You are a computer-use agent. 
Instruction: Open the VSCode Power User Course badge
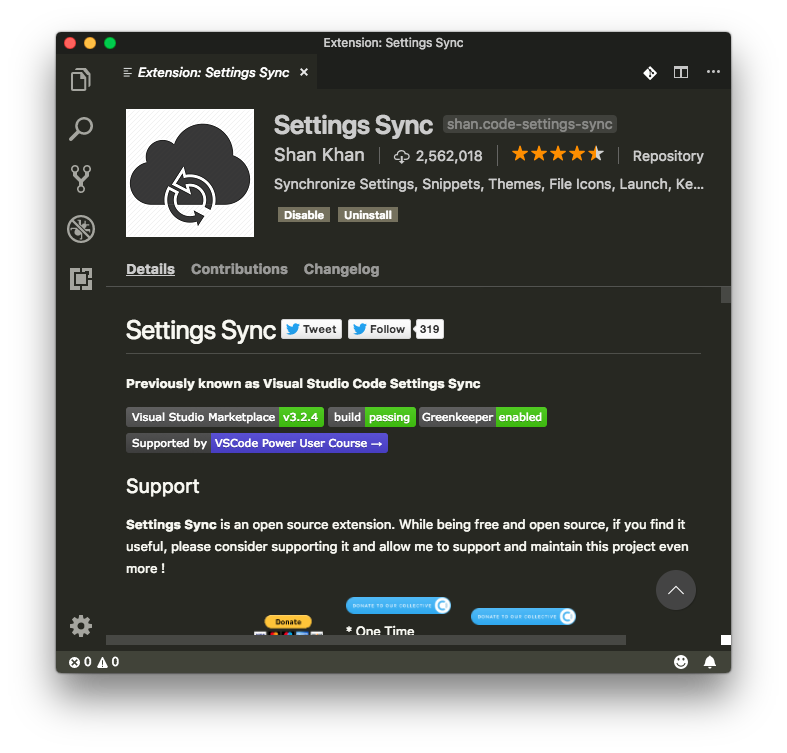pos(257,443)
